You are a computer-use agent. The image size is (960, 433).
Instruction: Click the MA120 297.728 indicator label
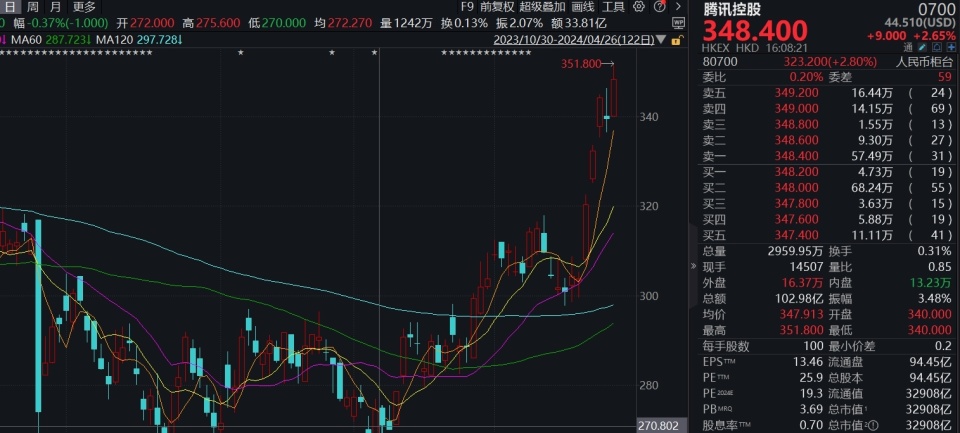click(139, 40)
